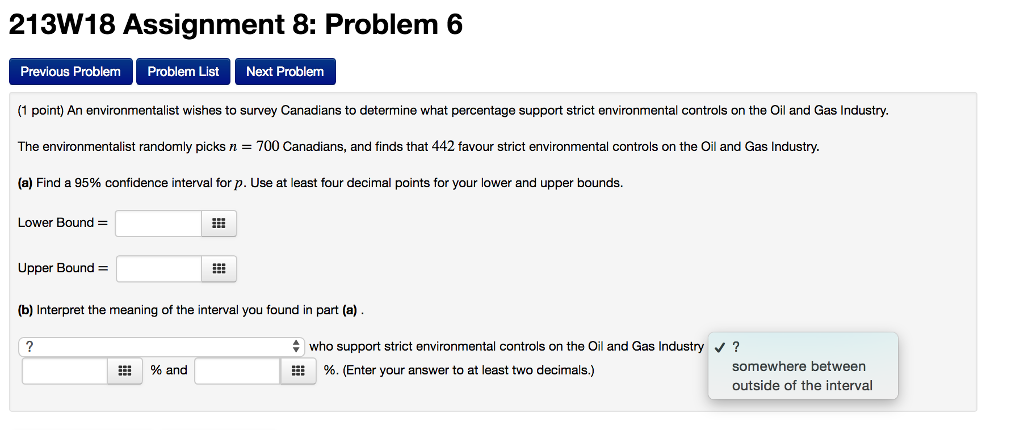Open the Problem List
The image size is (1024, 430).
(183, 72)
